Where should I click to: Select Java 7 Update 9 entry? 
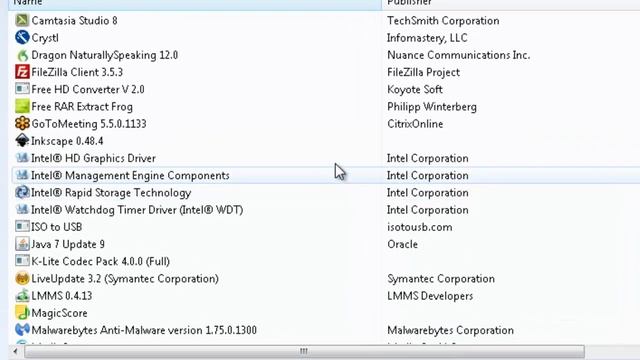coord(68,244)
